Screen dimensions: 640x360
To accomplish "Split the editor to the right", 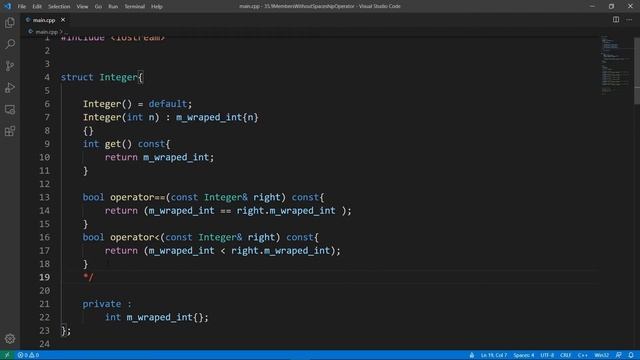I will point(616,20).
